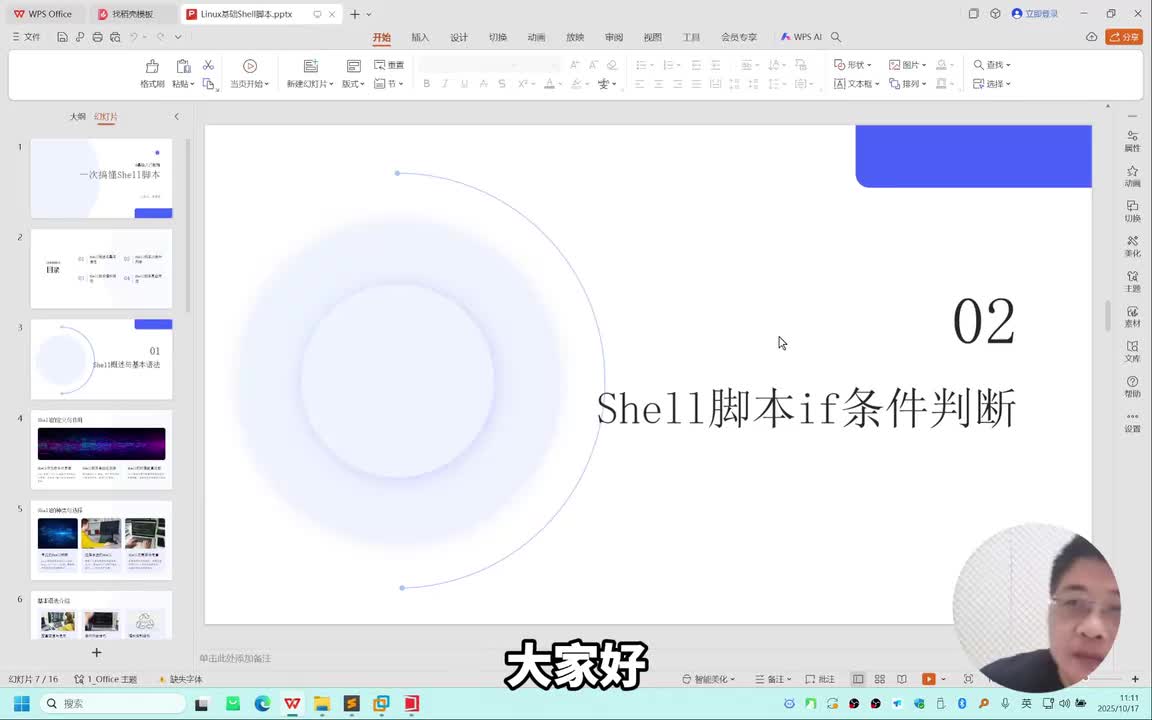Viewport: 1152px width, 720px height.
Task: Expand the font color A dropdown arrow
Action: [x=560, y=84]
